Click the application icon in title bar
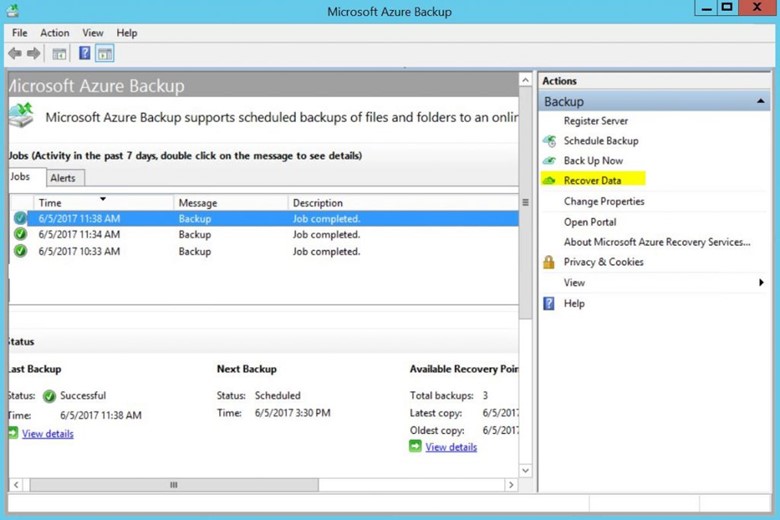 13,11
